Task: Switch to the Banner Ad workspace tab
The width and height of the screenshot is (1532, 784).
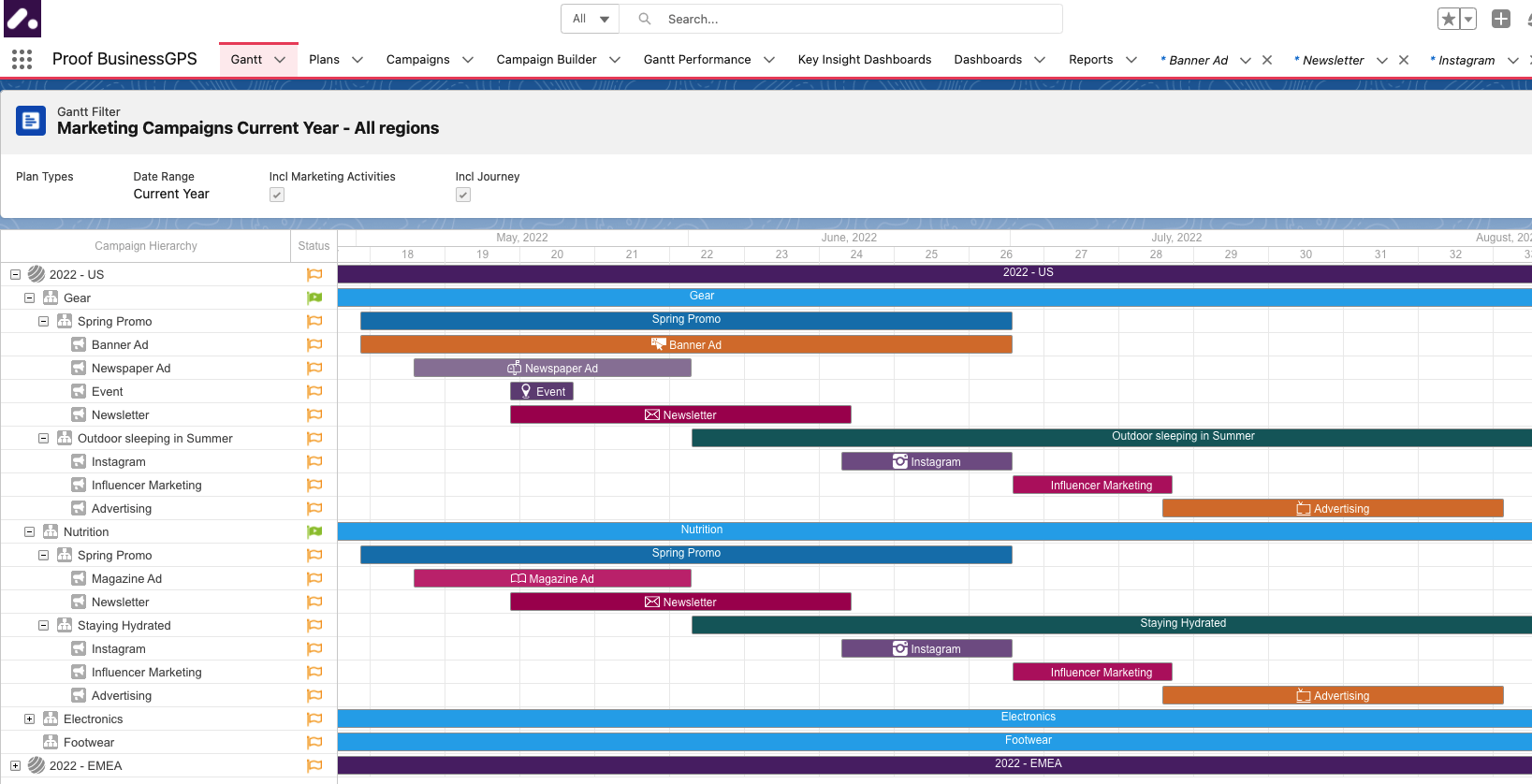Action: 1194,60
